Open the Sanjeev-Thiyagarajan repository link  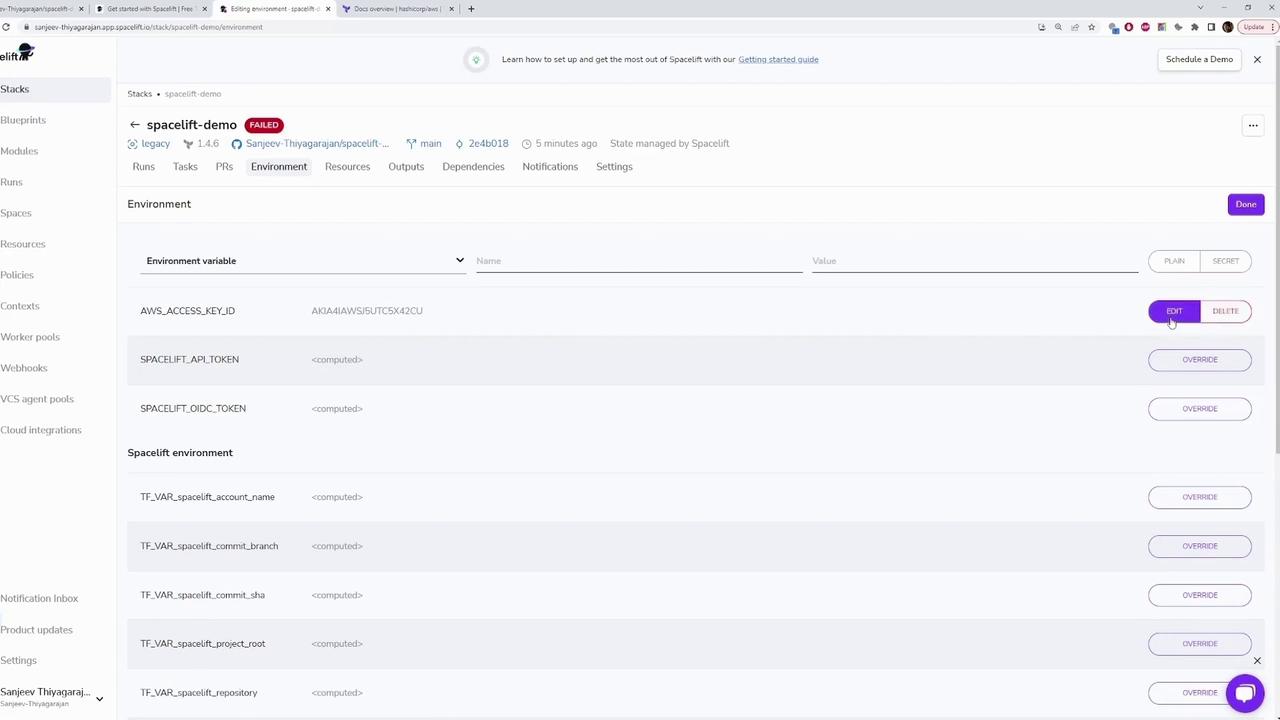[x=317, y=144]
